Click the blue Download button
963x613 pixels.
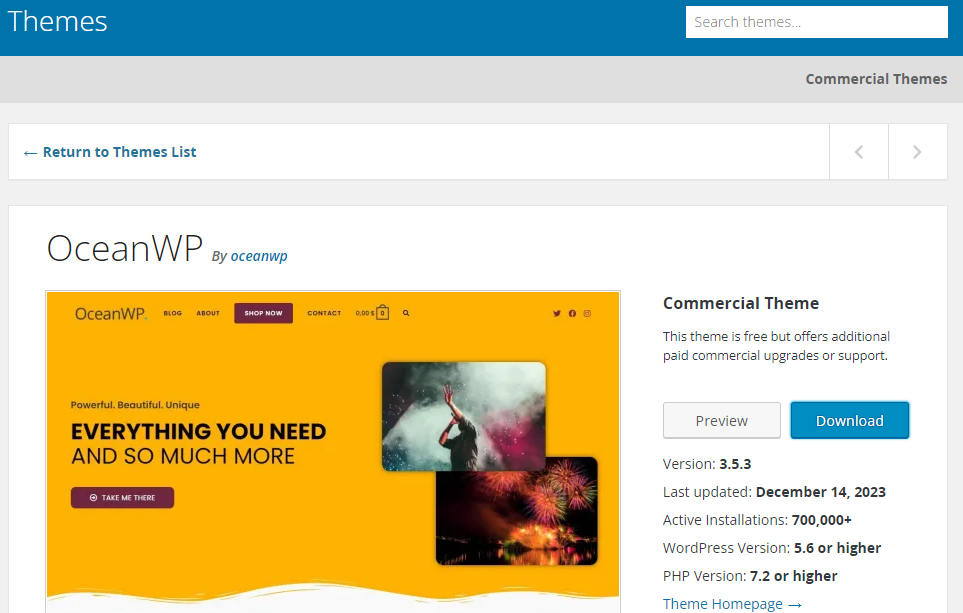[849, 421]
